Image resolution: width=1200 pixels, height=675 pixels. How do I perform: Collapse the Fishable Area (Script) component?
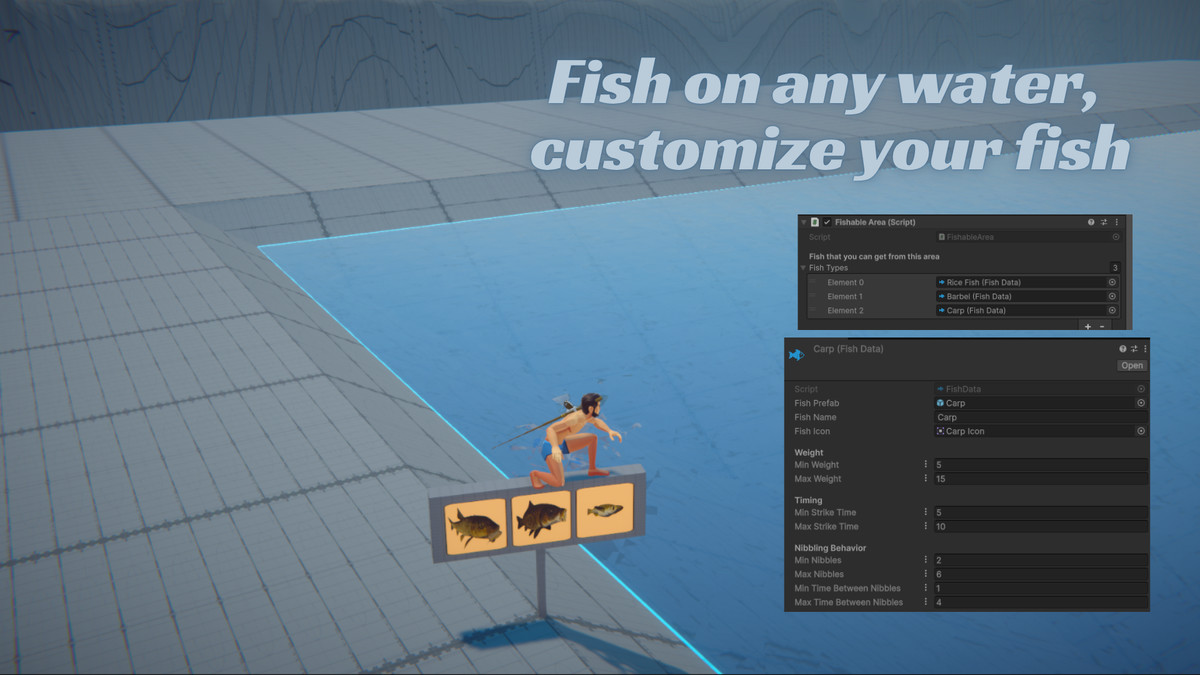(803, 222)
